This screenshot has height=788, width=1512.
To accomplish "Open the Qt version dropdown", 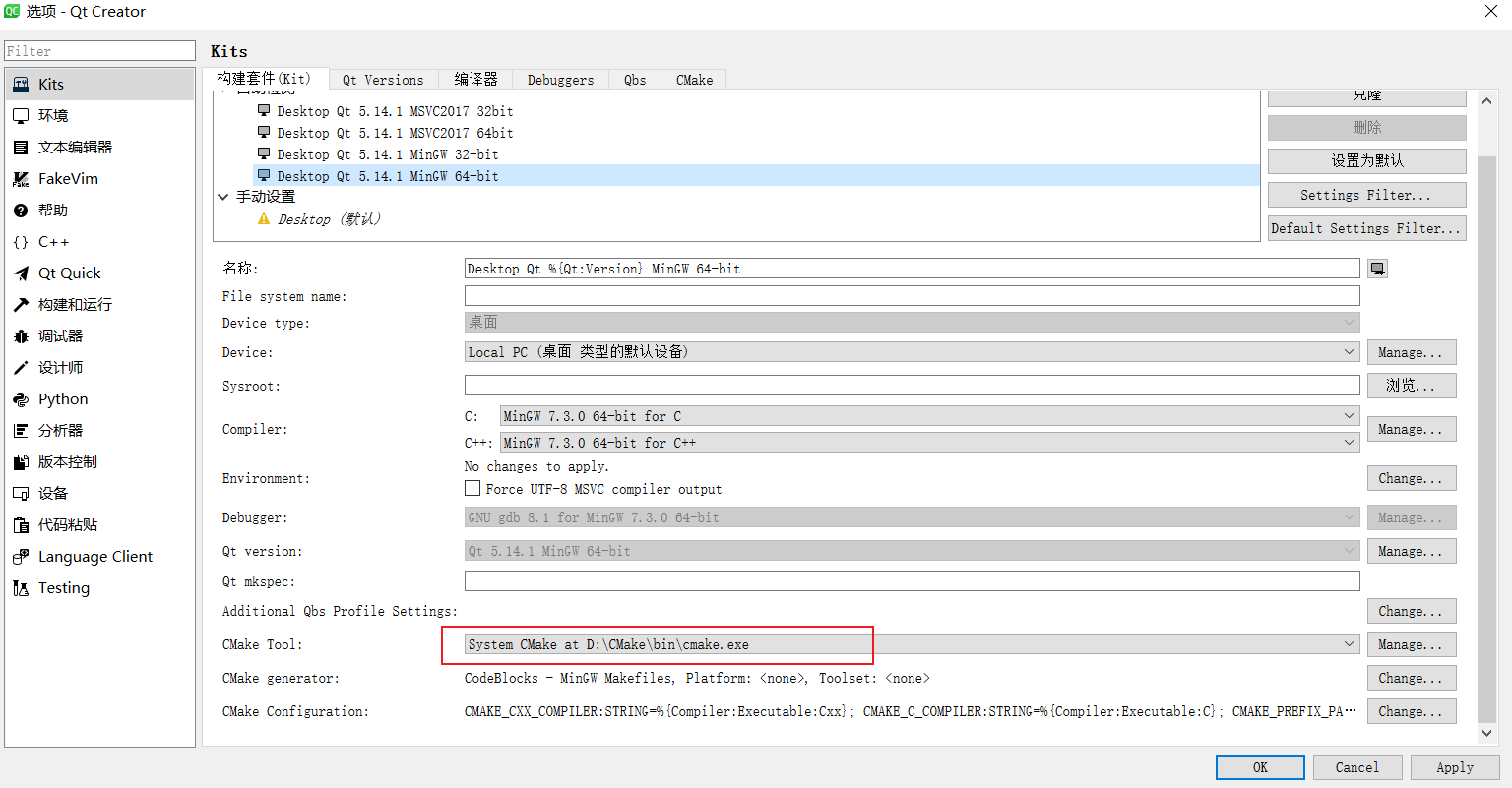I will [913, 551].
